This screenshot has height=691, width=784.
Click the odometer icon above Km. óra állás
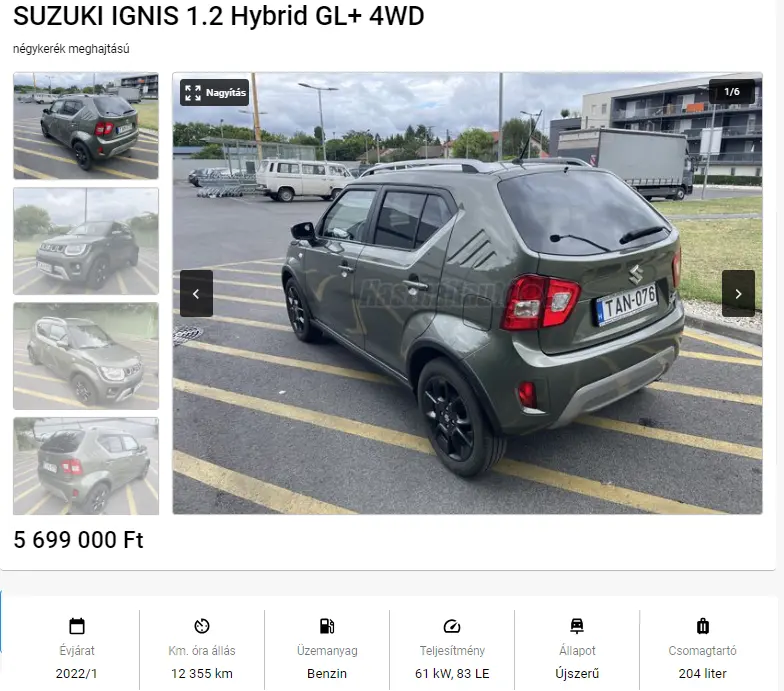pos(202,626)
